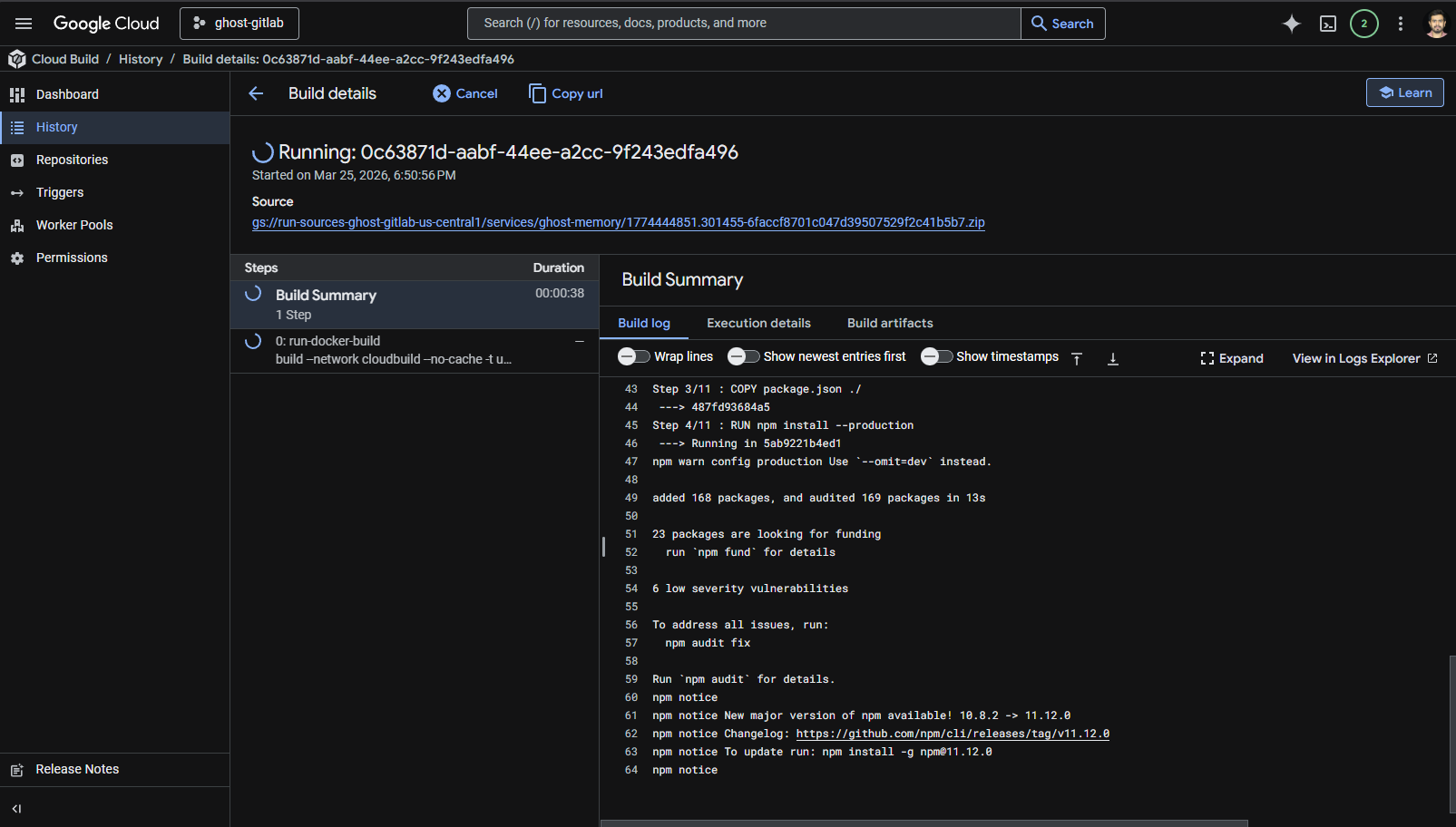Toggle Show newest entries first switch
Screen dimensions: 1456x827
(x=744, y=356)
